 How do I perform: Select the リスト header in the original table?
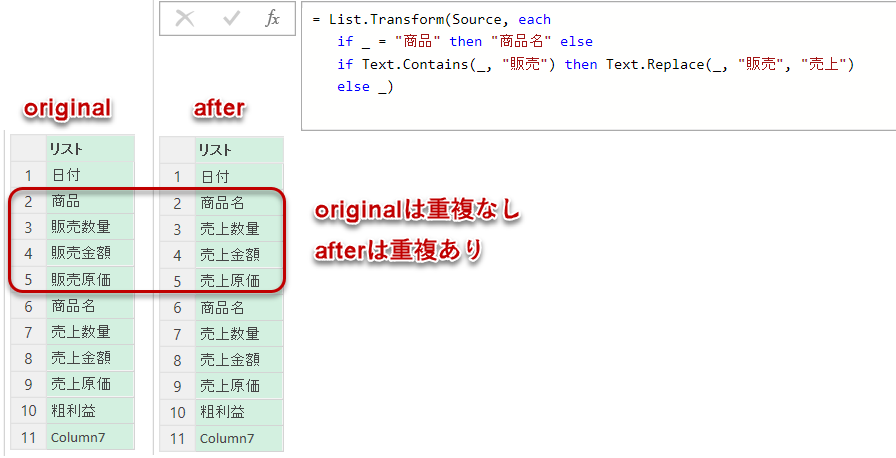click(x=90, y=148)
